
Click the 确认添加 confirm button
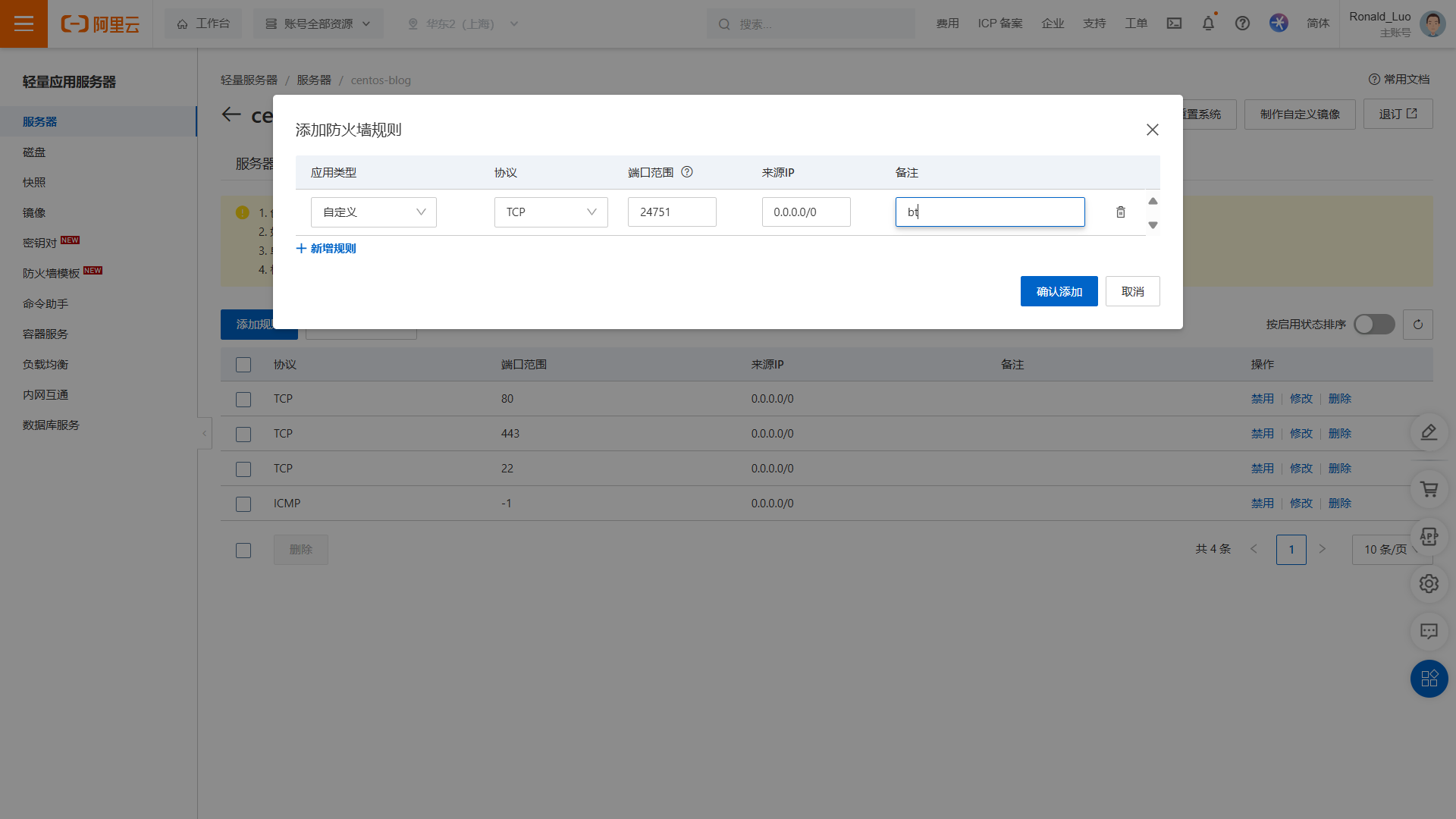1059,291
